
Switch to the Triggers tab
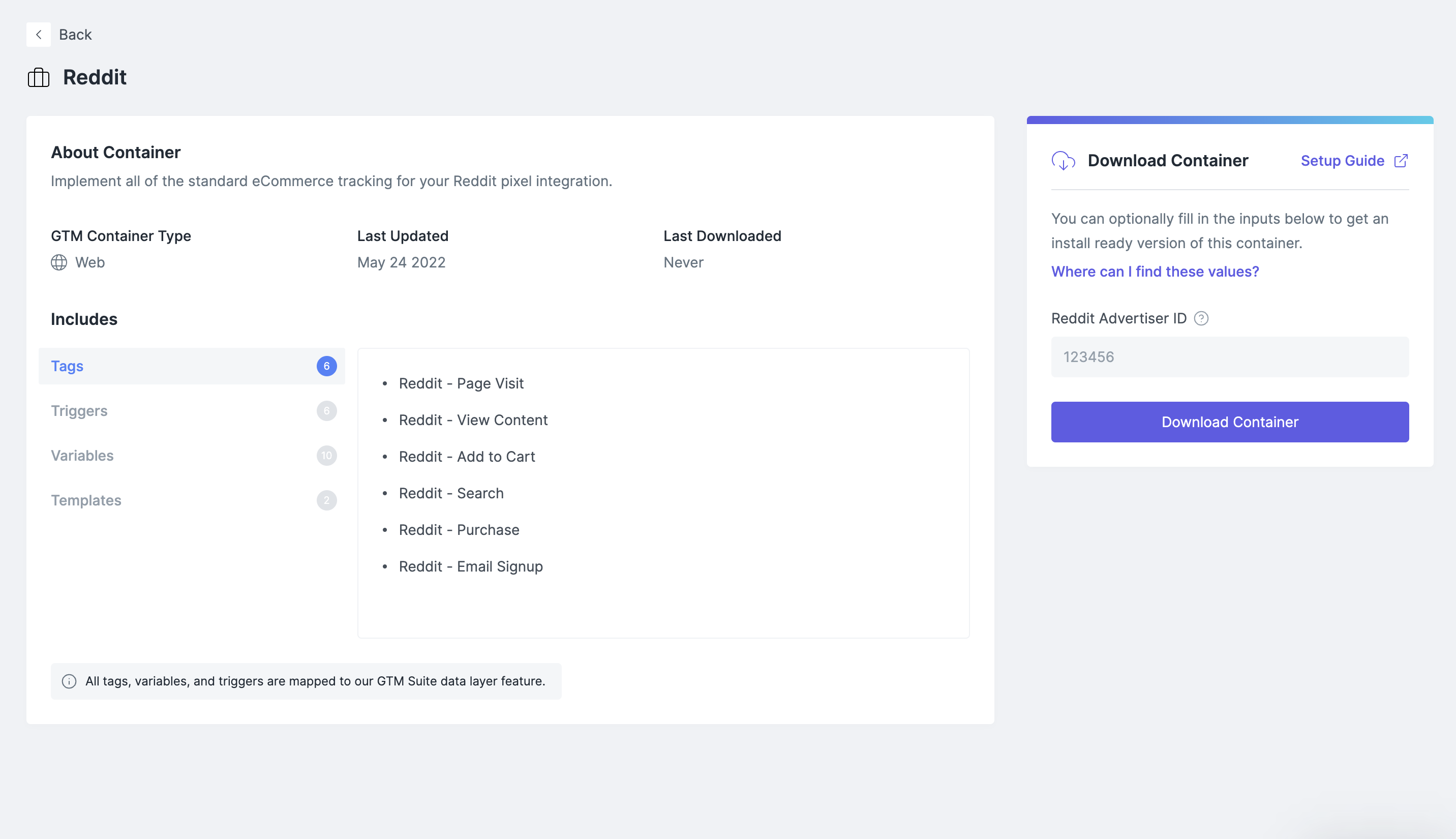point(79,411)
